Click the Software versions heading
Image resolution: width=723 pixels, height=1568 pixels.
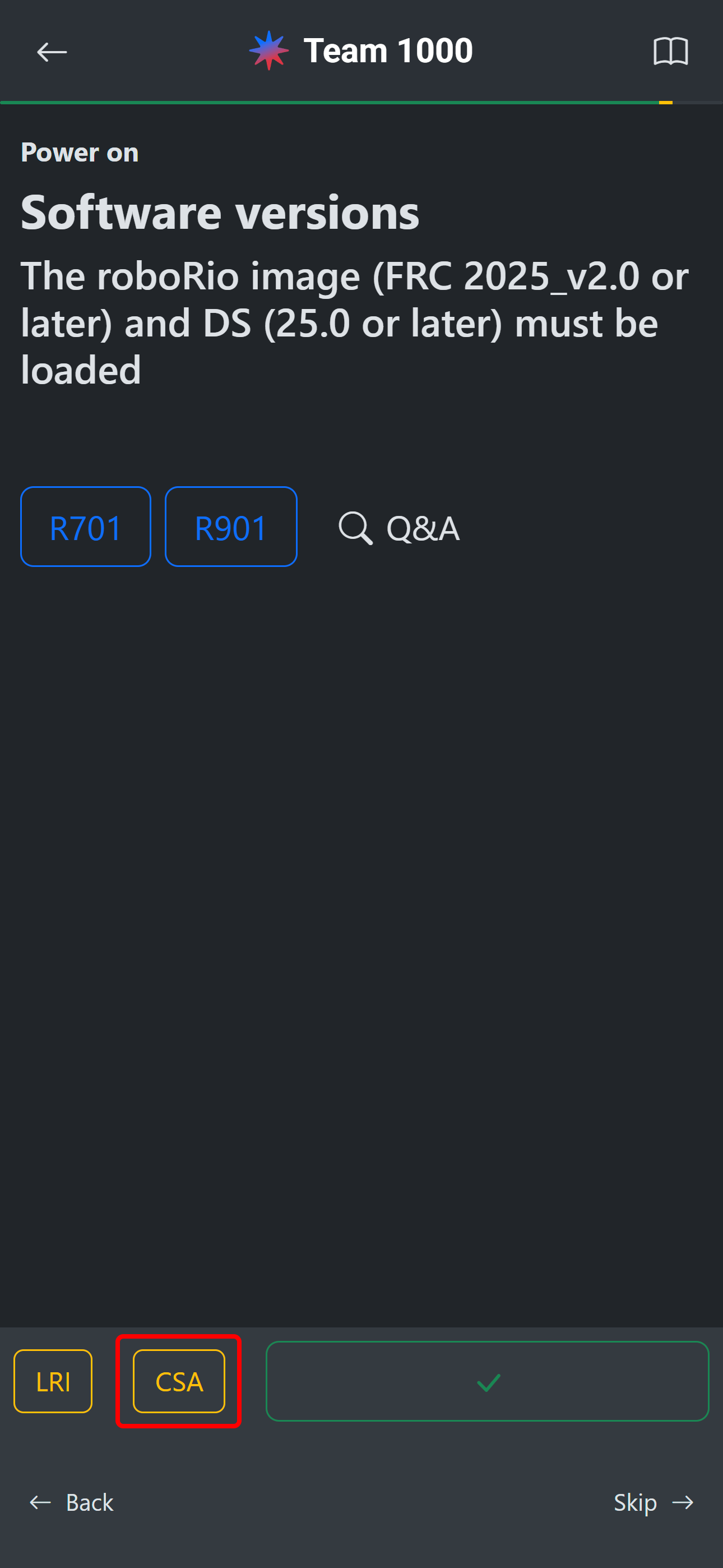point(220,213)
